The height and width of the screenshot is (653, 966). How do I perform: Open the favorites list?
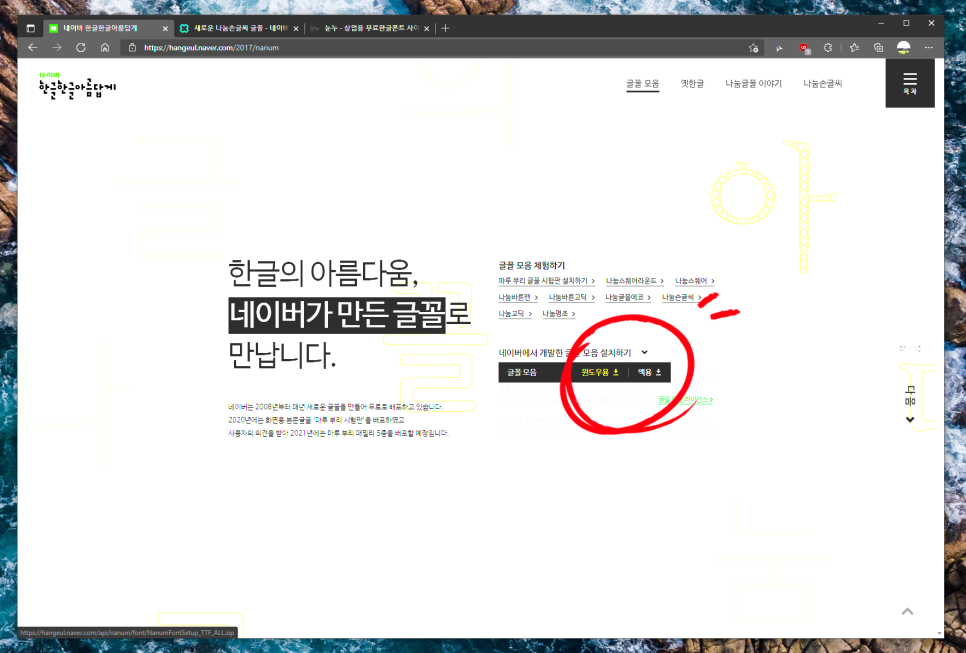click(x=854, y=47)
